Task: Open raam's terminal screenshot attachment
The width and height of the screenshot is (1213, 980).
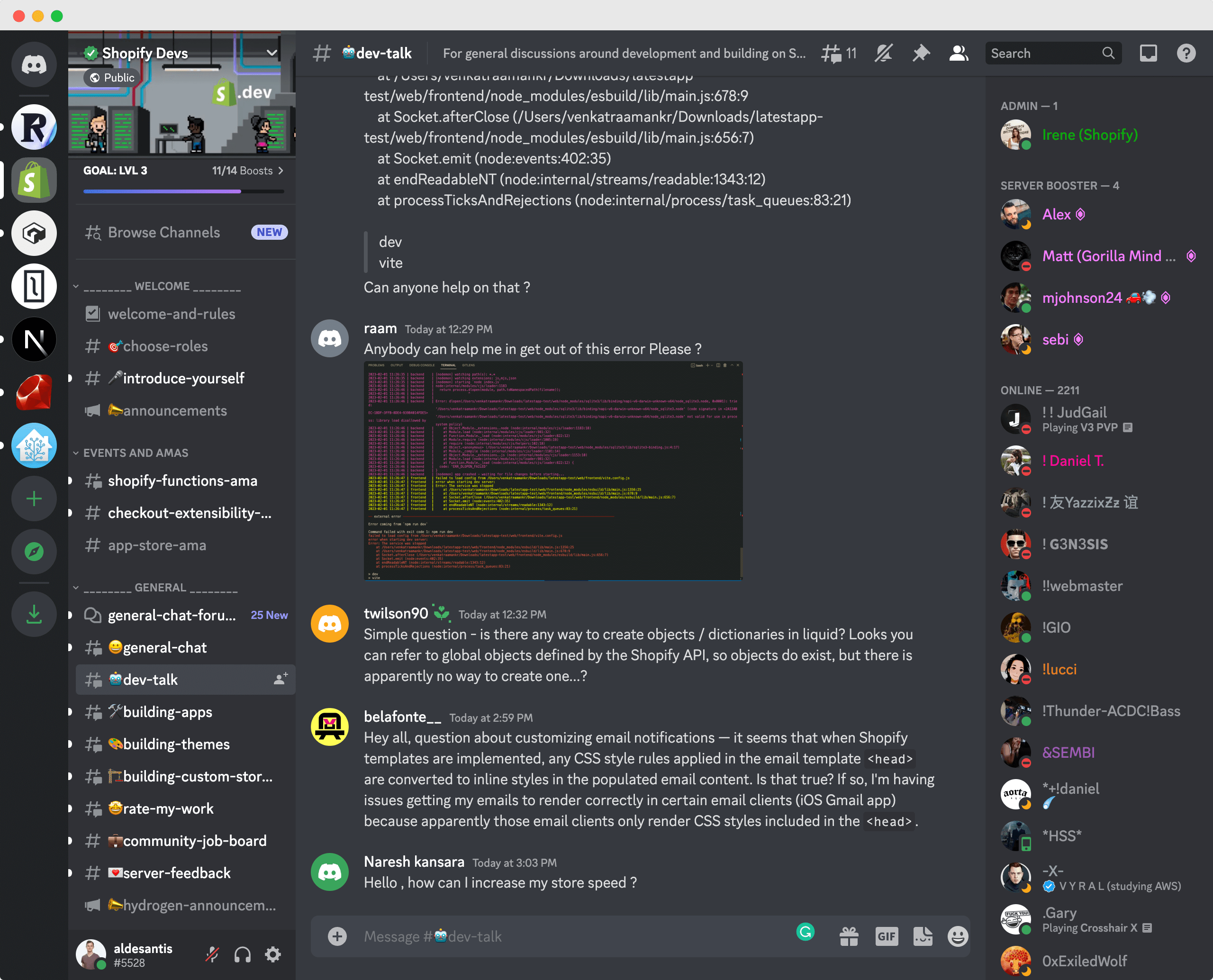Action: 553,471
